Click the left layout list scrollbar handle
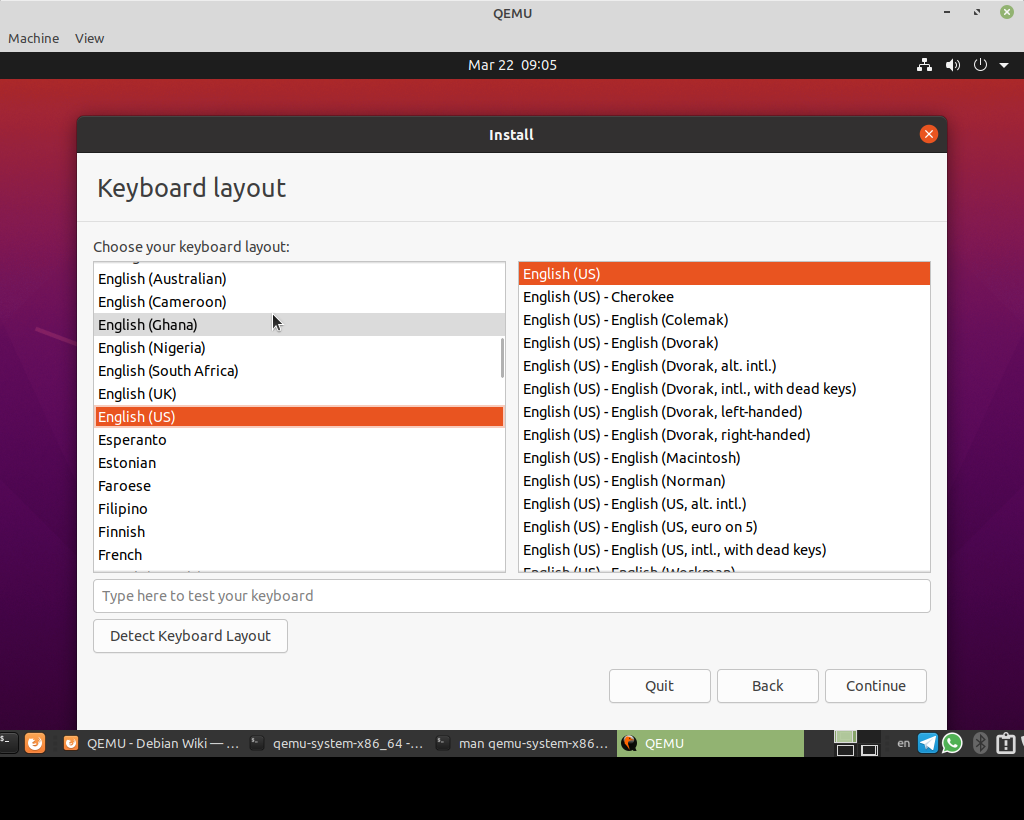The height and width of the screenshot is (820, 1024). click(502, 358)
